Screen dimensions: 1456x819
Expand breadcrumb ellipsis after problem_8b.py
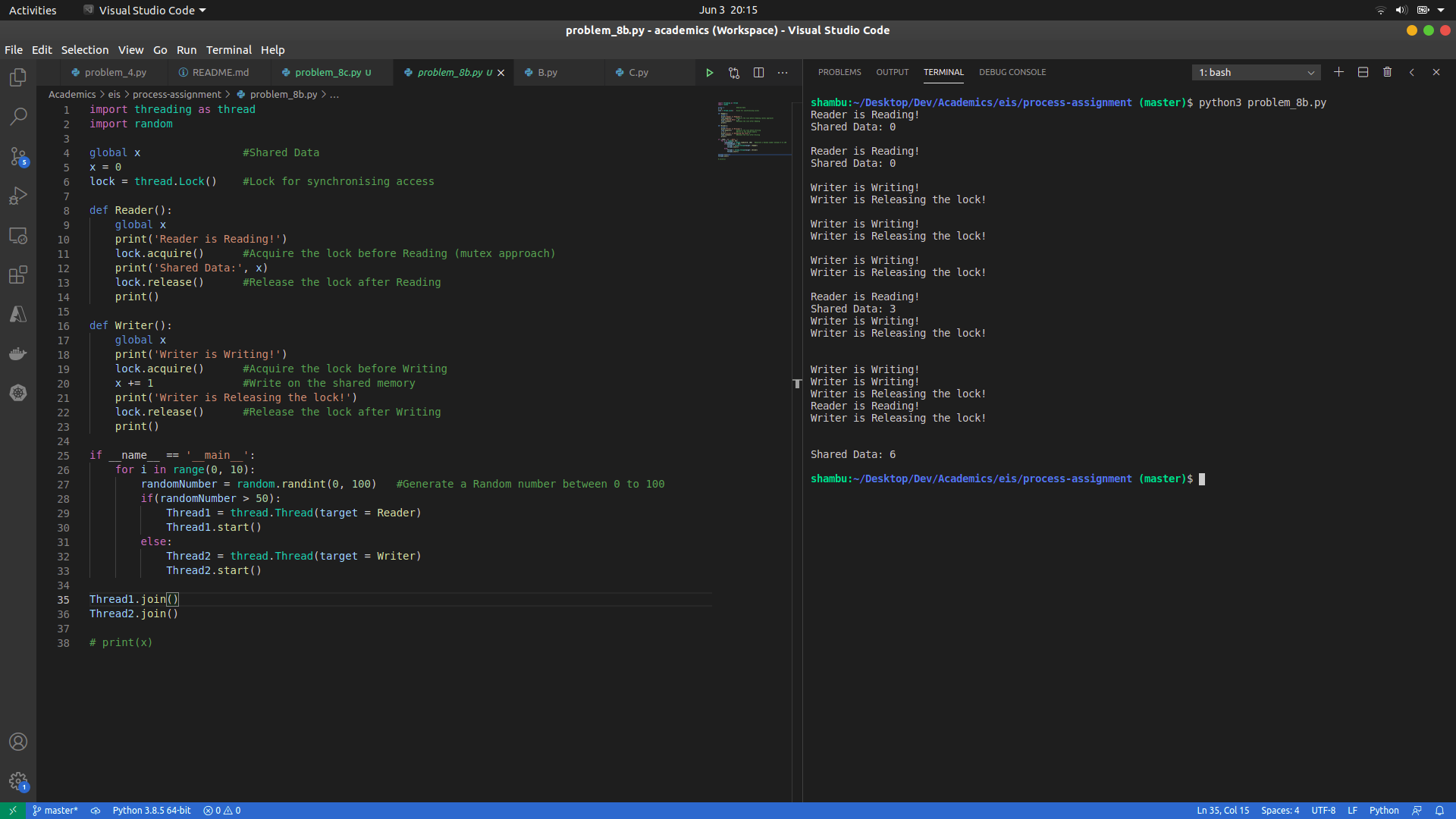coord(334,94)
